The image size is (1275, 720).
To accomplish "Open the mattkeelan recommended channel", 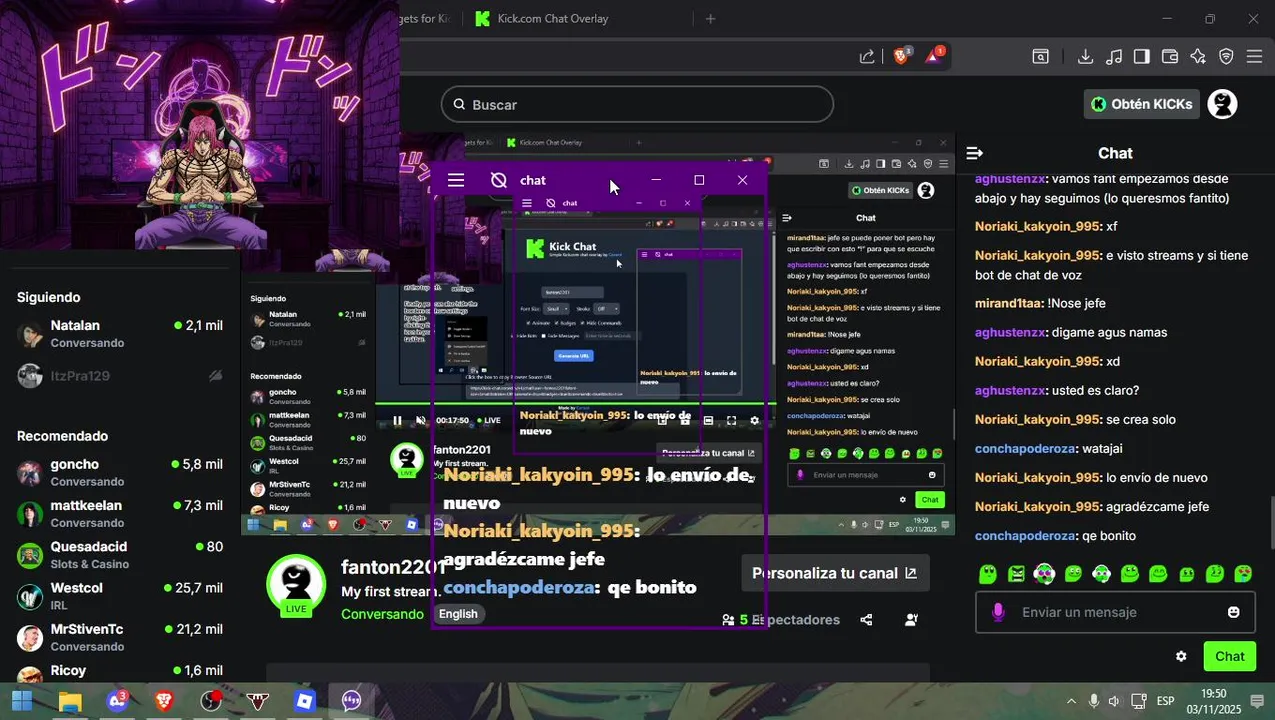I will [120, 514].
